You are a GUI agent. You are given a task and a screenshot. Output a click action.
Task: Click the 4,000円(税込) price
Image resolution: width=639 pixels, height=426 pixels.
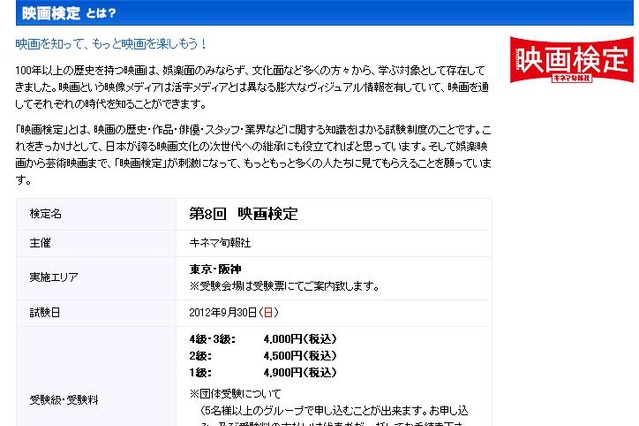coord(300,339)
